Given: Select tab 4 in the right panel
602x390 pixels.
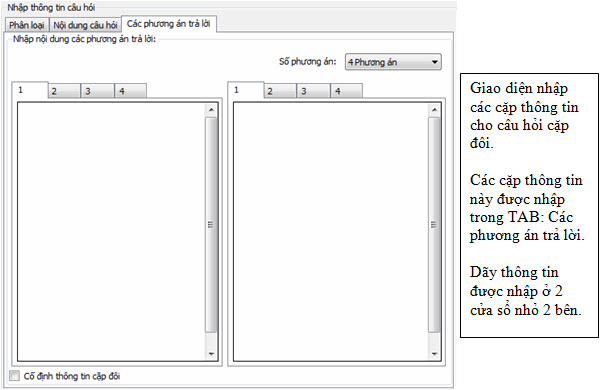Looking at the screenshot, I should (x=346, y=91).
